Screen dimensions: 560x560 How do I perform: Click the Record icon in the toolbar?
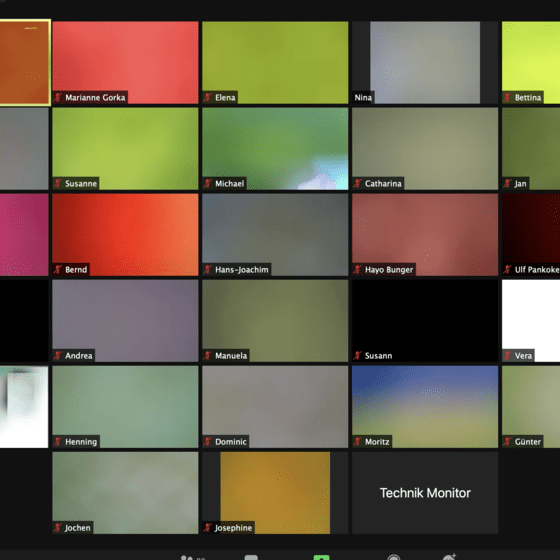pyautogui.click(x=394, y=558)
